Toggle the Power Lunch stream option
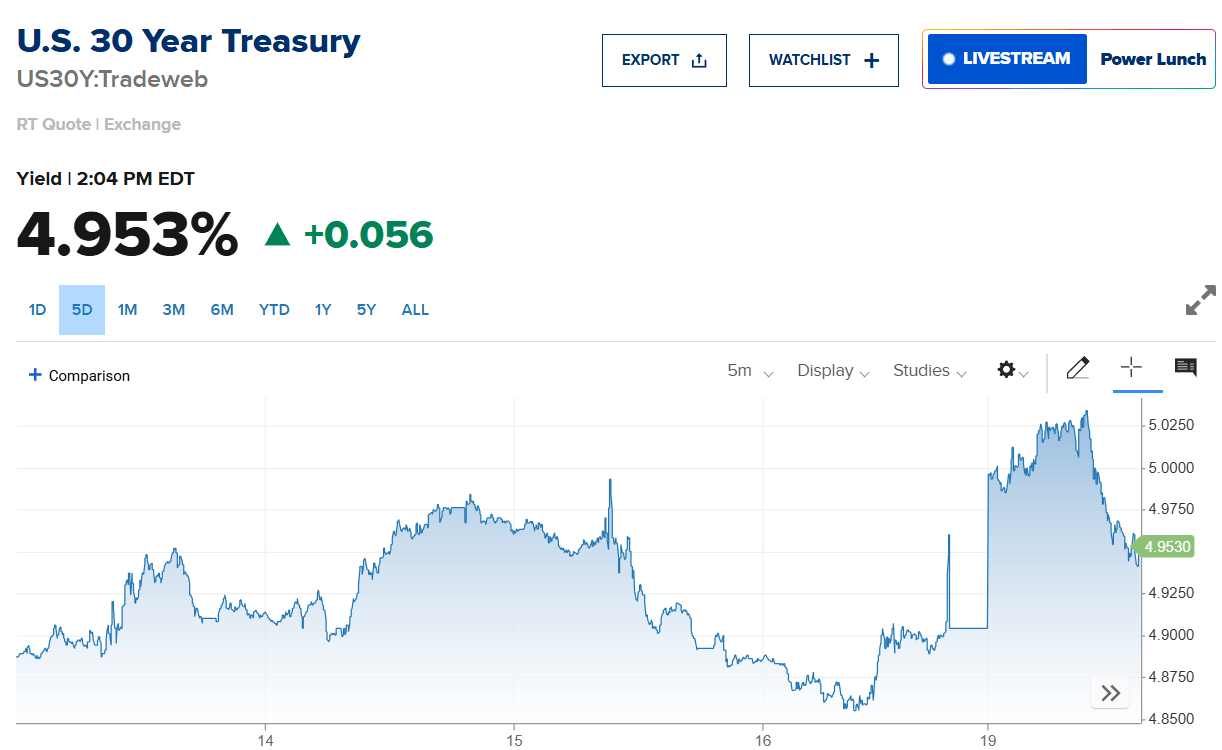The height and width of the screenshot is (750, 1222). pyautogui.click(x=1151, y=59)
